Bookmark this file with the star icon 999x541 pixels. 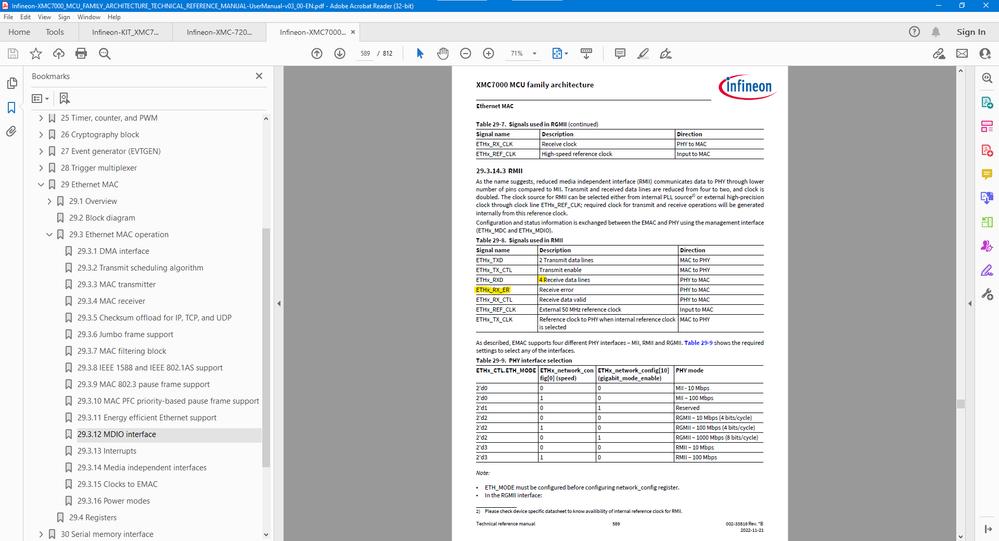[x=36, y=54]
